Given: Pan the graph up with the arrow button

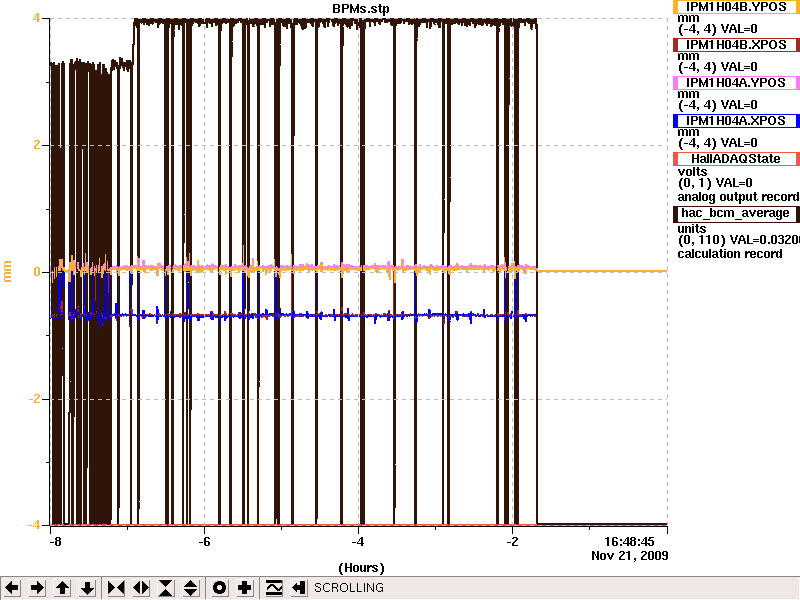Looking at the screenshot, I should point(62,588).
